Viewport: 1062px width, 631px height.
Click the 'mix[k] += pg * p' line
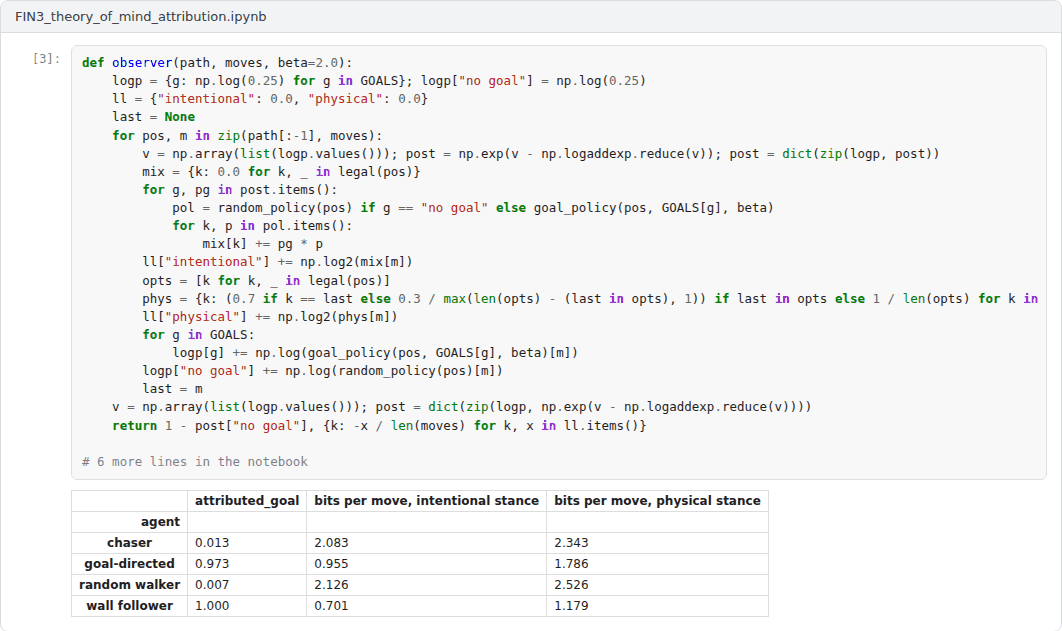262,244
